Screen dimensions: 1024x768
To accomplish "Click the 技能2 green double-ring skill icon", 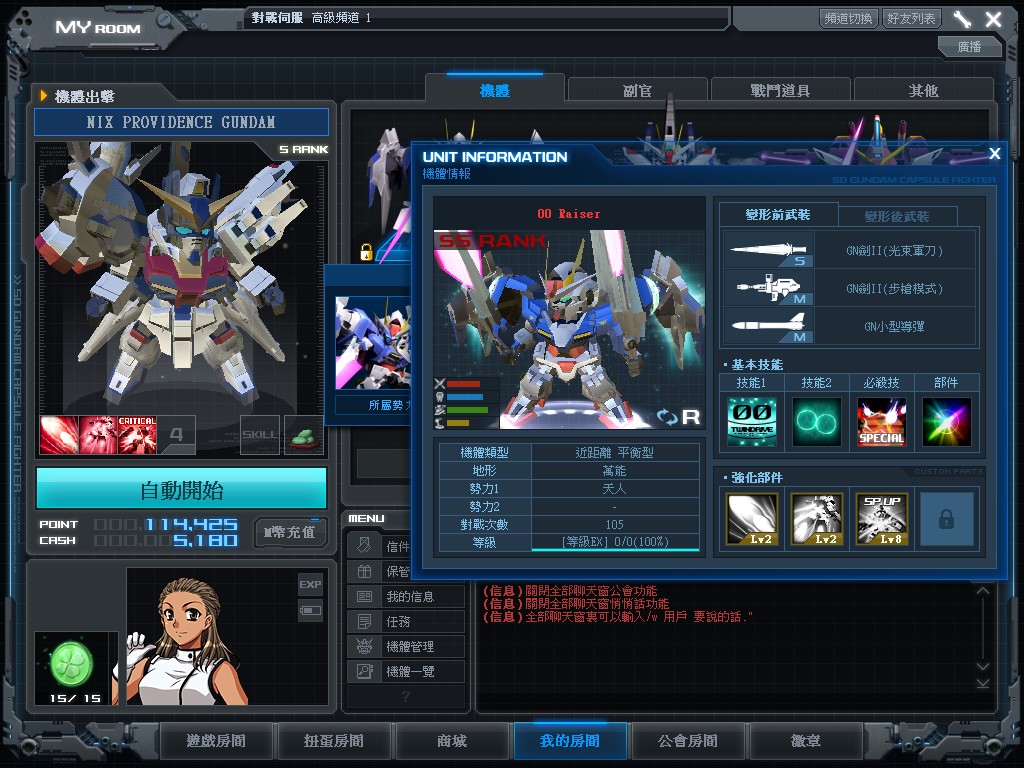I will (x=816, y=422).
